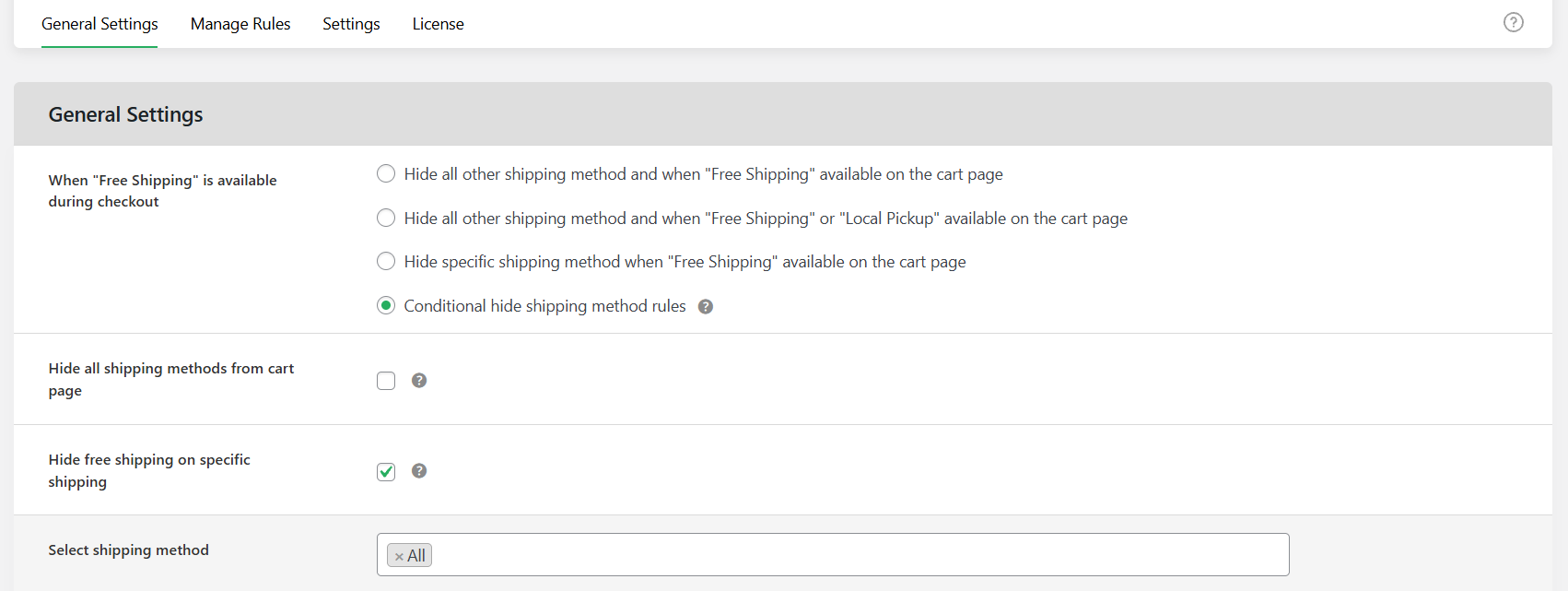This screenshot has height=591, width=1568.
Task: Click help icon beside hide free shipping checkbox
Action: click(x=419, y=471)
